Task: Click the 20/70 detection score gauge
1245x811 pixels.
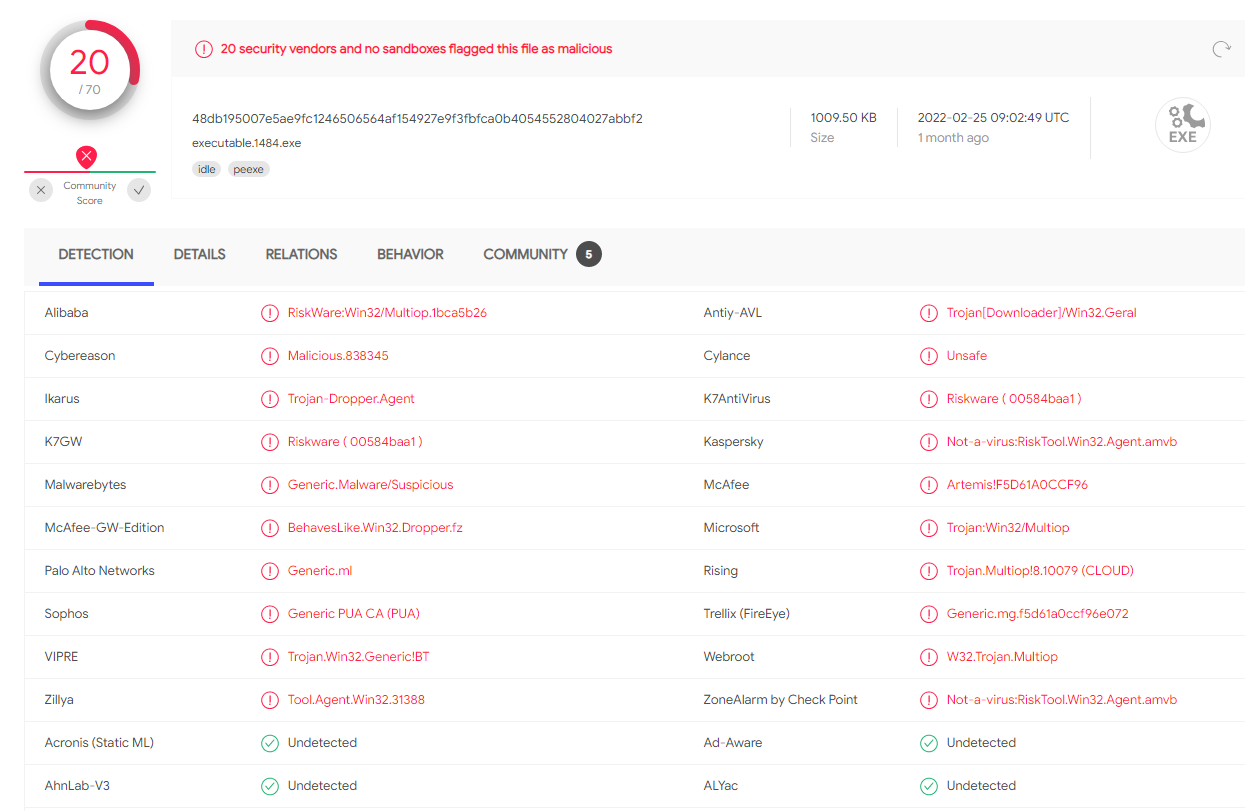Action: click(x=89, y=69)
